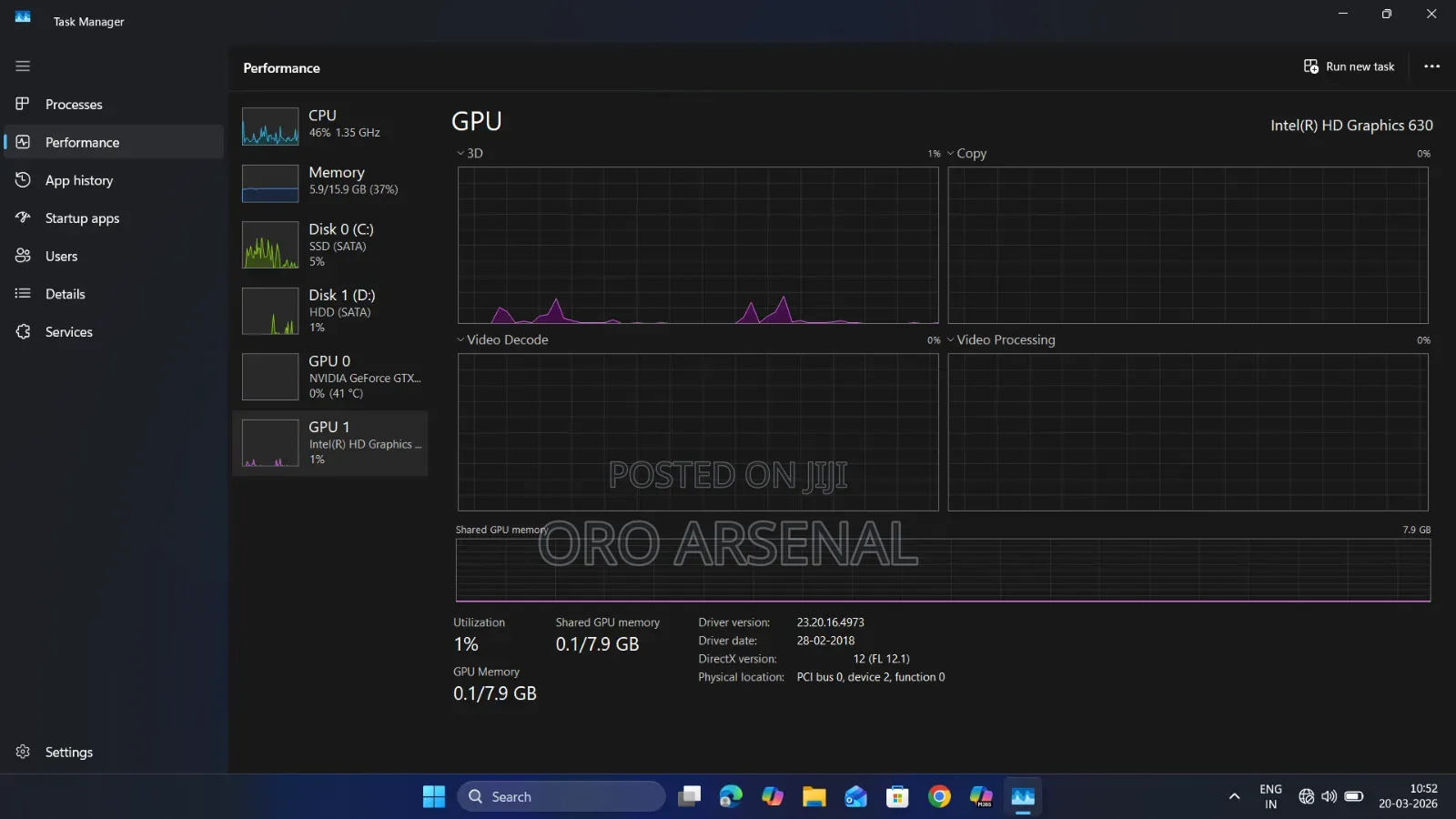Show hidden system tray icons
1456x819 pixels.
point(1234,797)
